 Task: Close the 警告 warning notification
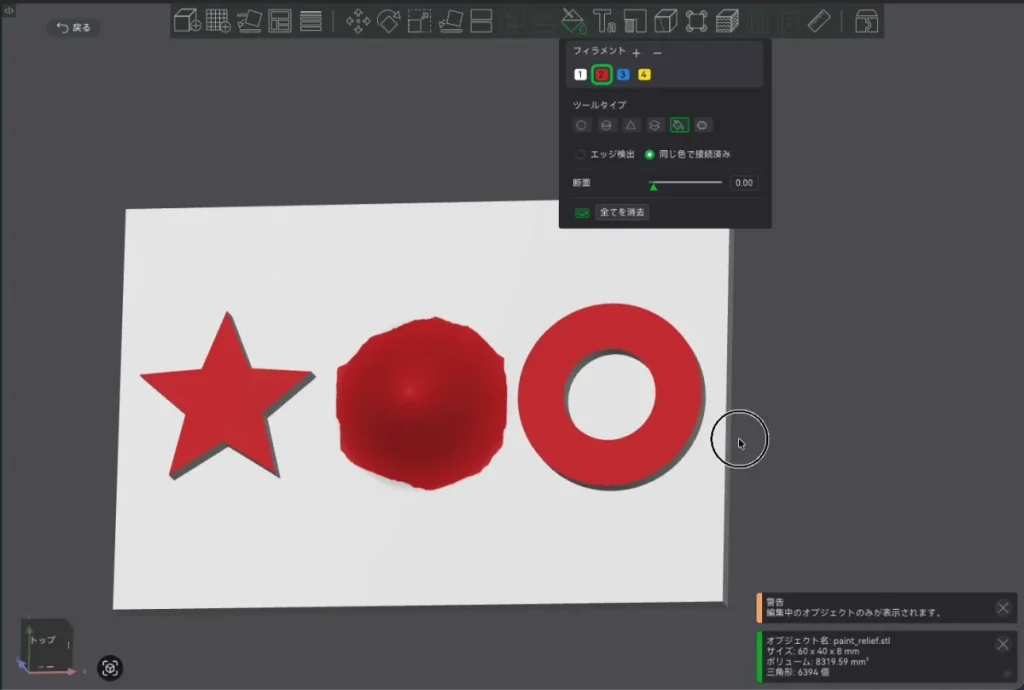click(x=1003, y=608)
